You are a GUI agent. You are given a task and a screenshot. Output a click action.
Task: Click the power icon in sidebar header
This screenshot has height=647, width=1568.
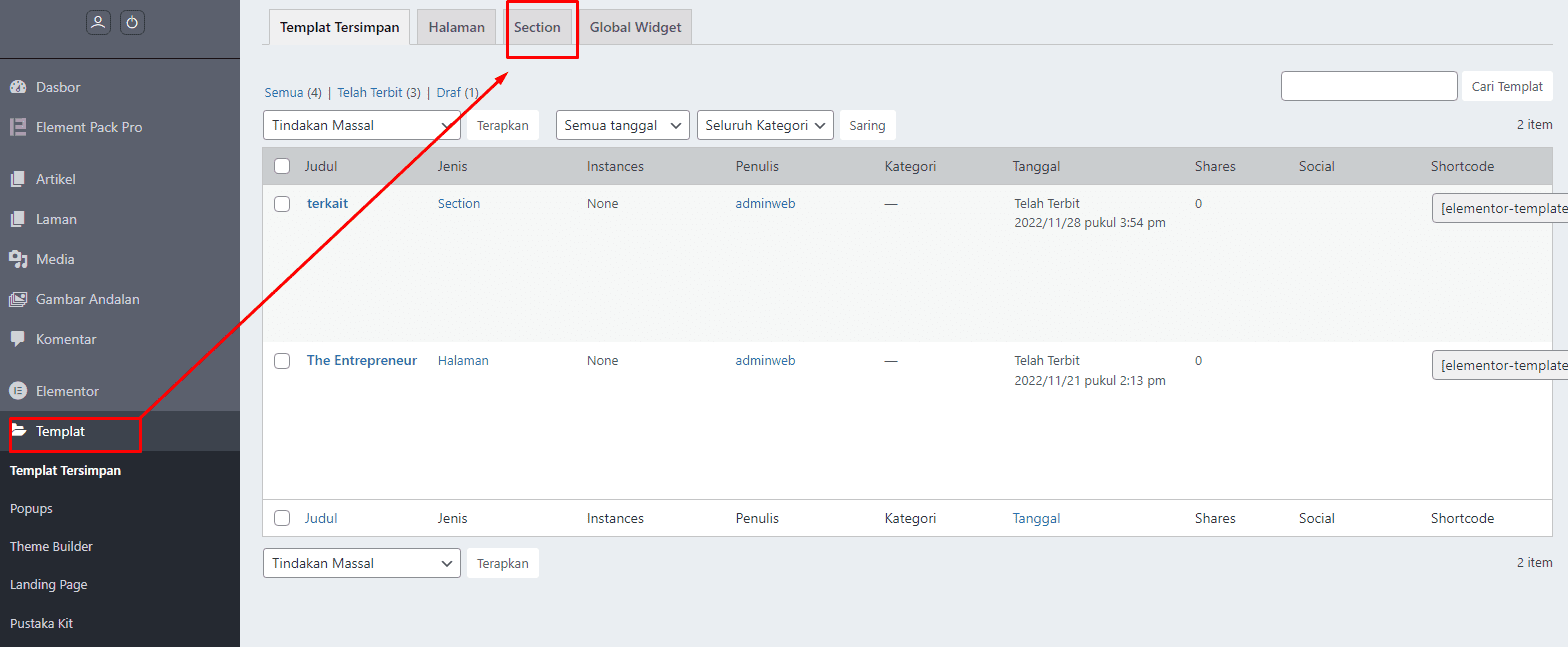pos(132,22)
